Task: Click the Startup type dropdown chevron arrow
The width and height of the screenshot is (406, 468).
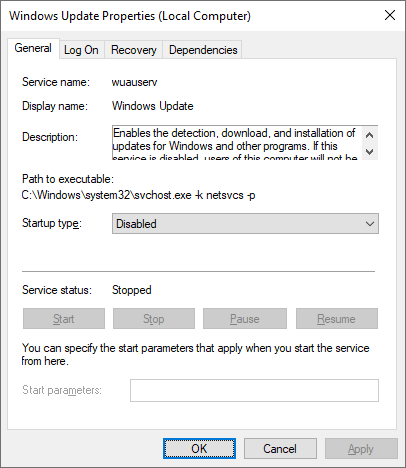Action: click(x=370, y=224)
